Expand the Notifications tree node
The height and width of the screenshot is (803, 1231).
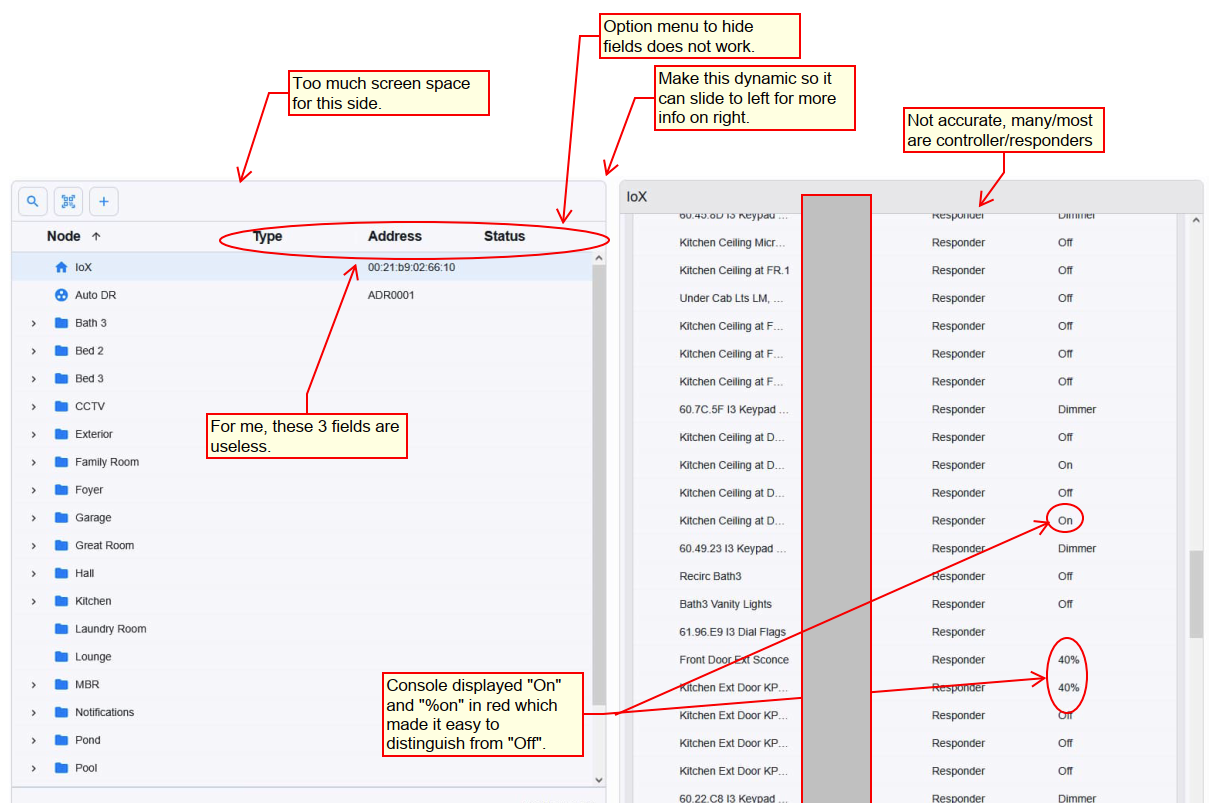coord(33,712)
